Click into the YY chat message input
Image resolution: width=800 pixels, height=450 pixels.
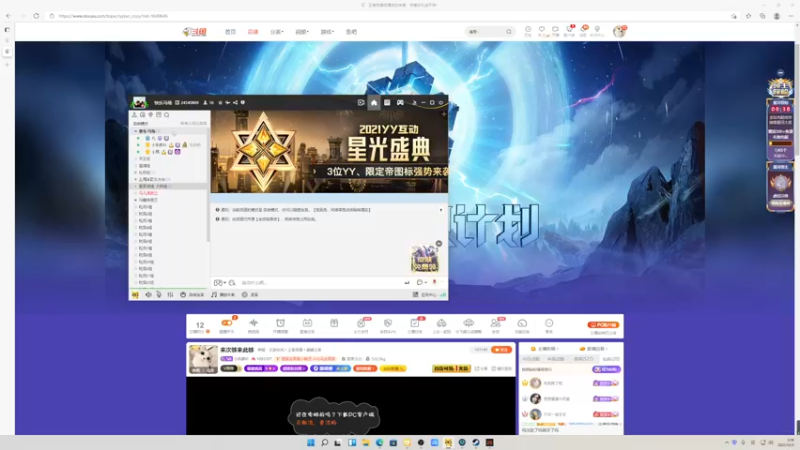click(321, 283)
